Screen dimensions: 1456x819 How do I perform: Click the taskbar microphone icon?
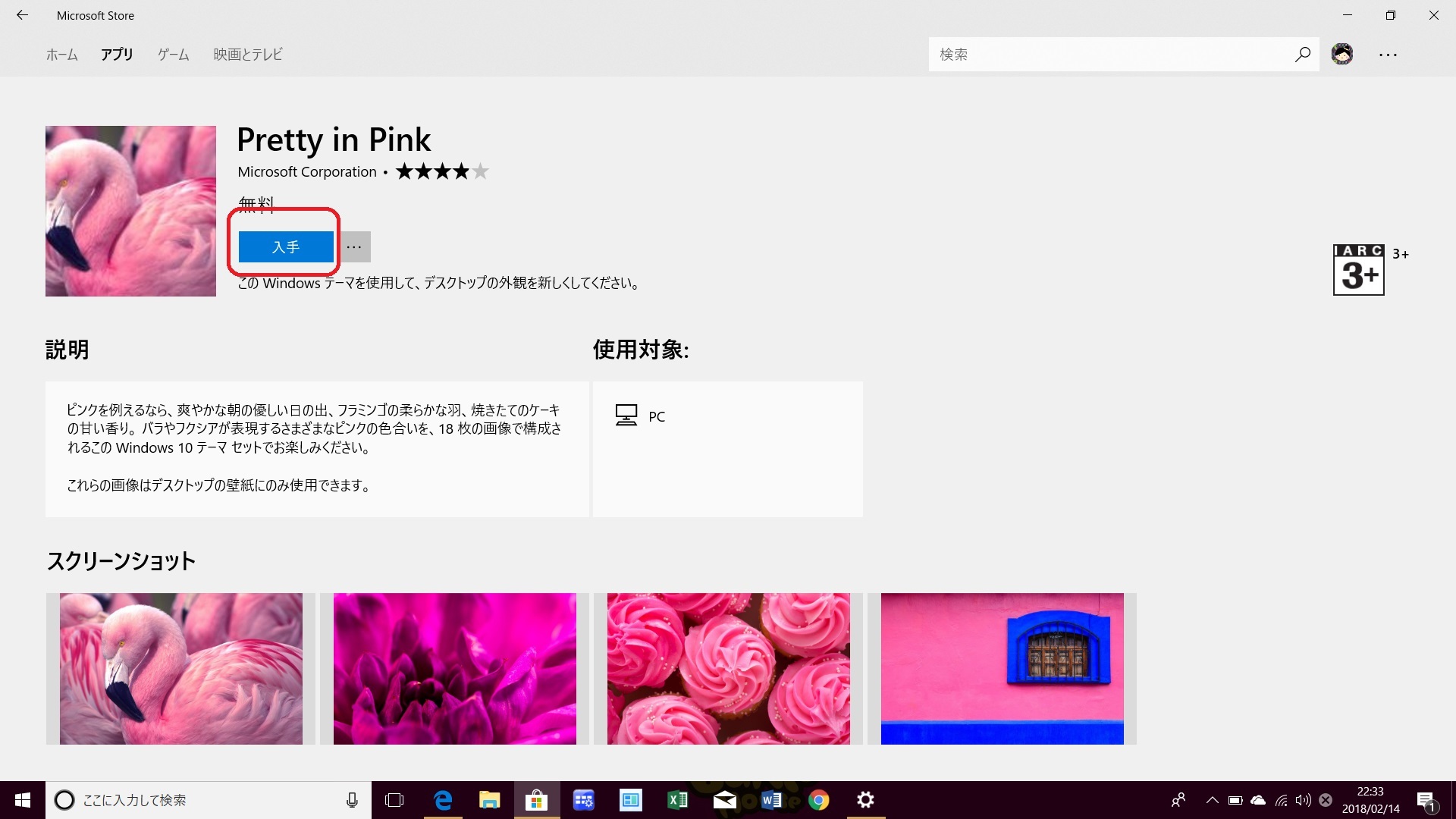tap(352, 800)
